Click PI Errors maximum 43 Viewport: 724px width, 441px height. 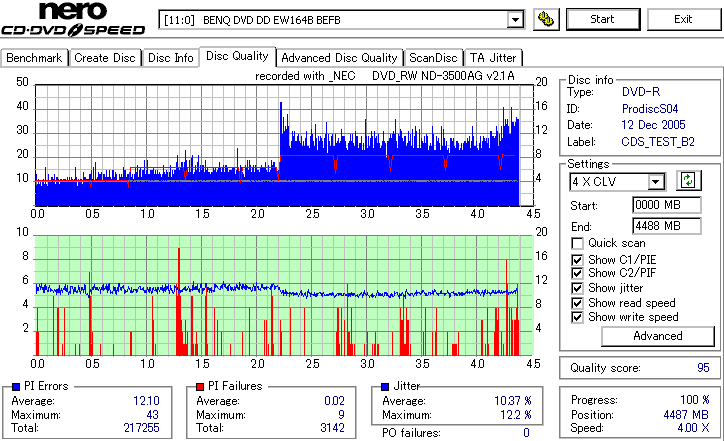[x=152, y=415]
